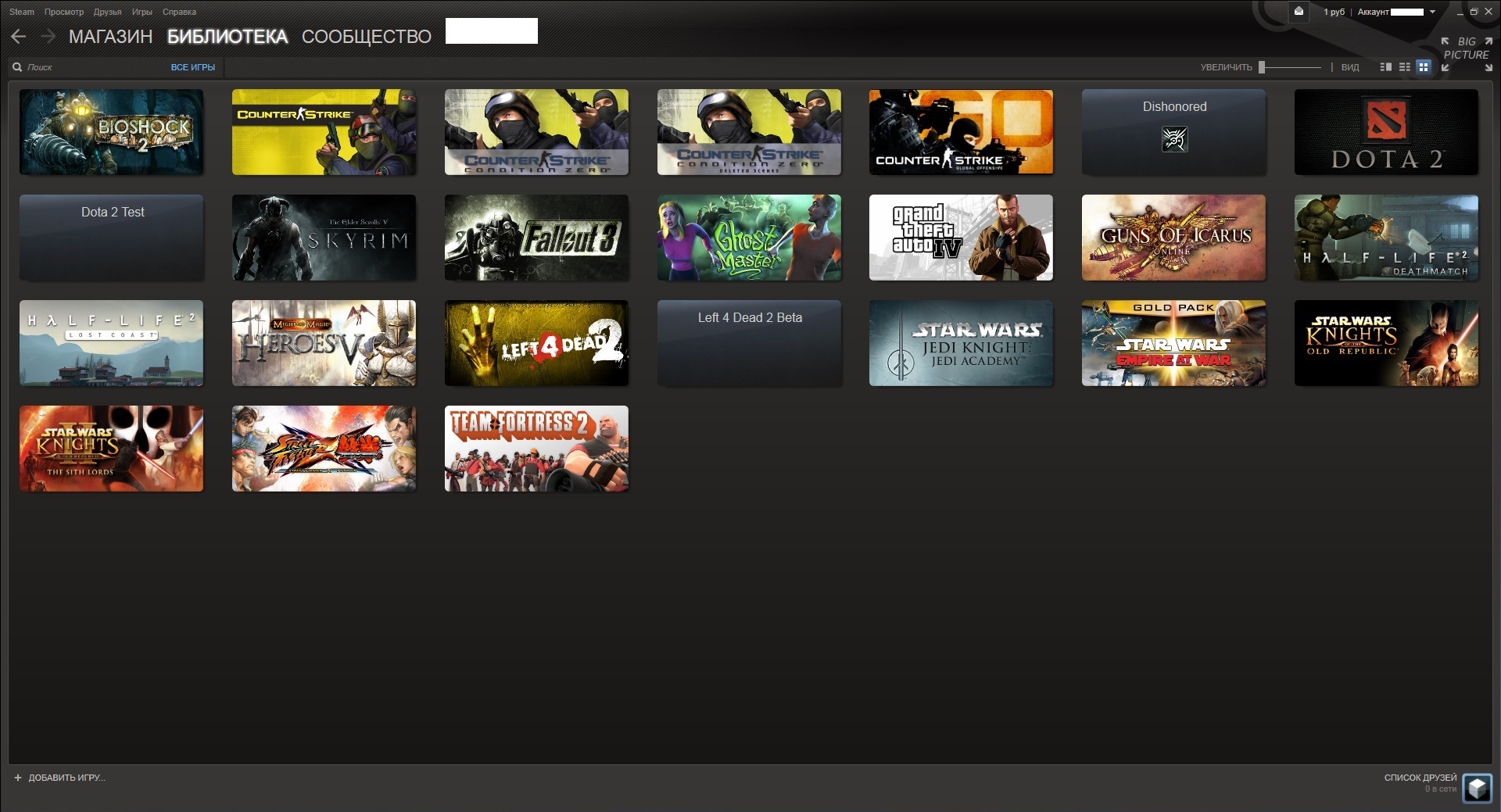Image resolution: width=1501 pixels, height=812 pixels.
Task: Select the yellow Counter-Strike tile
Action: tap(324, 131)
